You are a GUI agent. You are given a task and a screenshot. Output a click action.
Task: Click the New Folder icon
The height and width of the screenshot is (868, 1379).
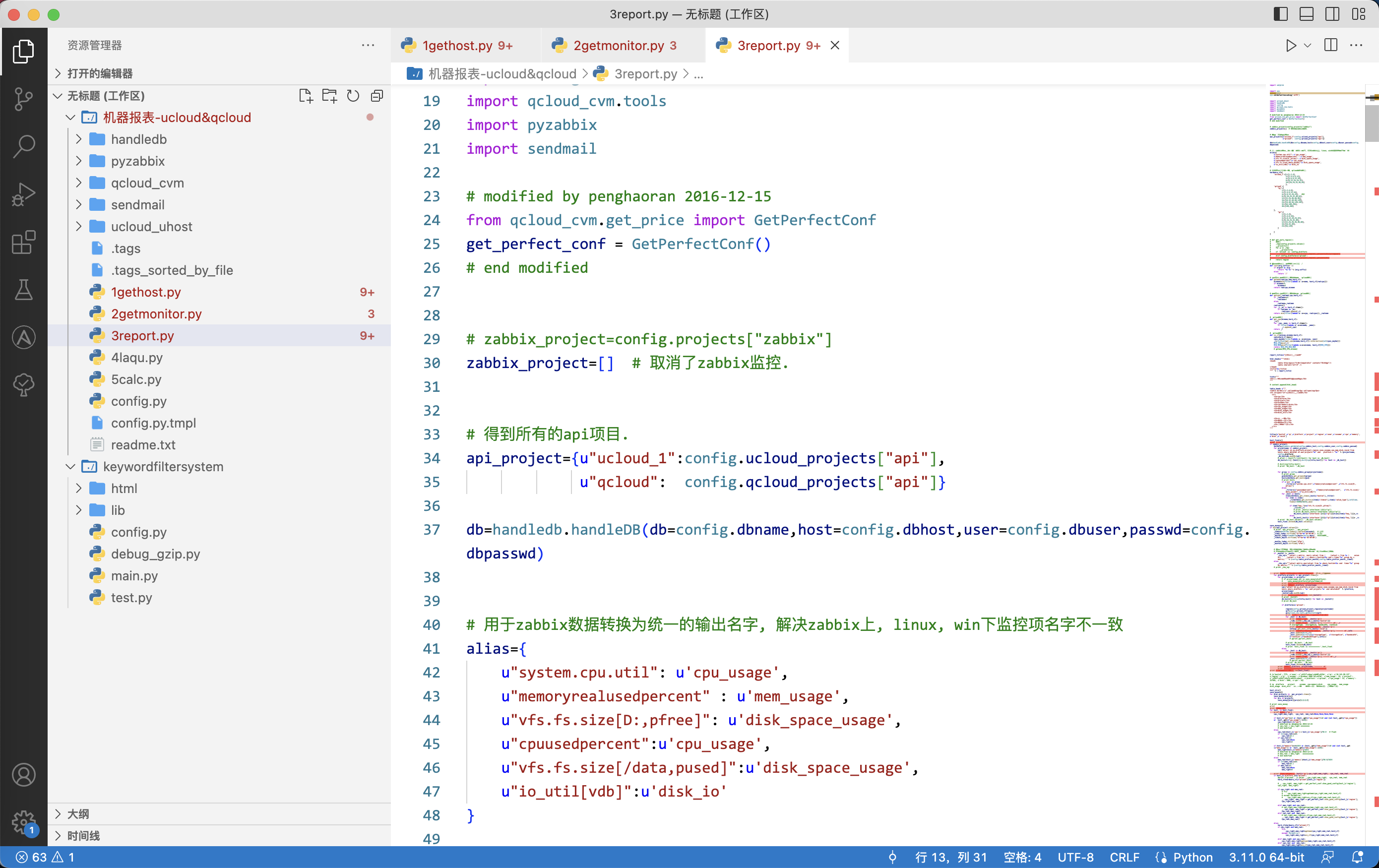click(x=329, y=96)
